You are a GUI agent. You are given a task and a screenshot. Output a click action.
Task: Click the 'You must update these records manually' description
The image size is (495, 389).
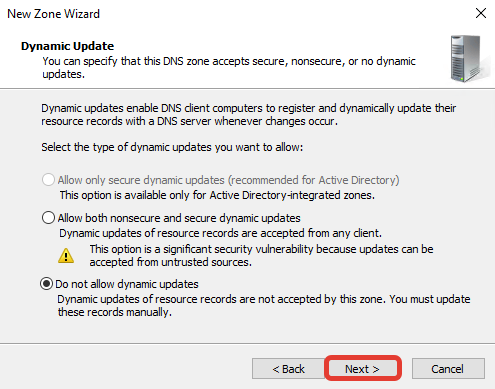(x=264, y=306)
